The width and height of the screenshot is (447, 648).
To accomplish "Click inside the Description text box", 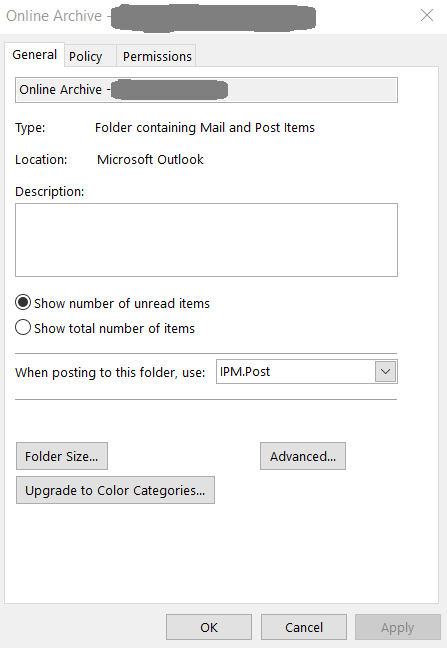I will click(x=206, y=240).
